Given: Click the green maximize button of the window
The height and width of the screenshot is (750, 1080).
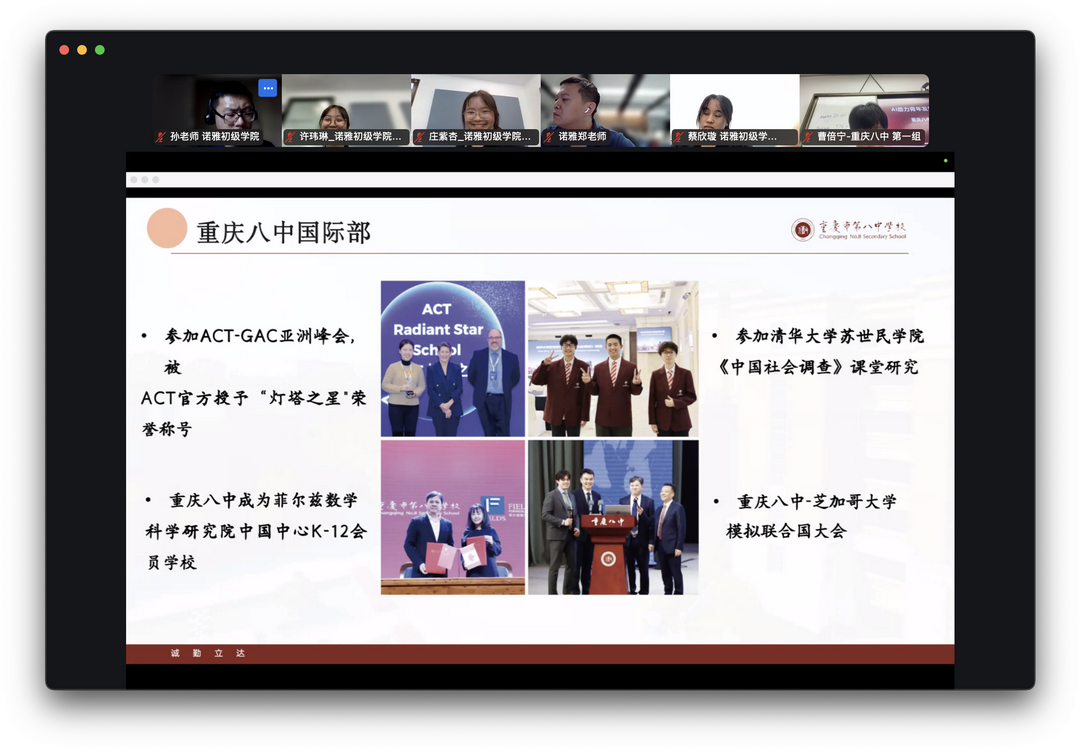Looking at the screenshot, I should 100,50.
